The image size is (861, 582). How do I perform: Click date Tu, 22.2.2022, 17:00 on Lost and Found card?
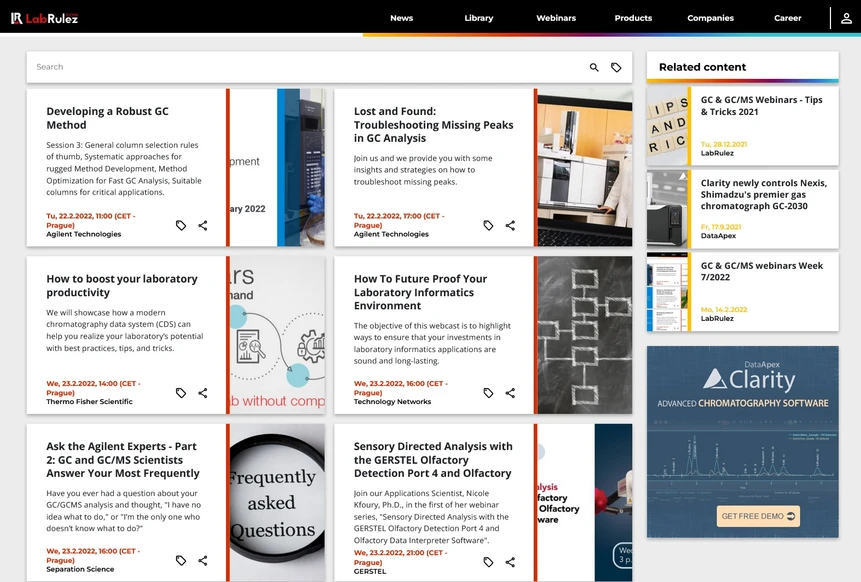pos(399,220)
